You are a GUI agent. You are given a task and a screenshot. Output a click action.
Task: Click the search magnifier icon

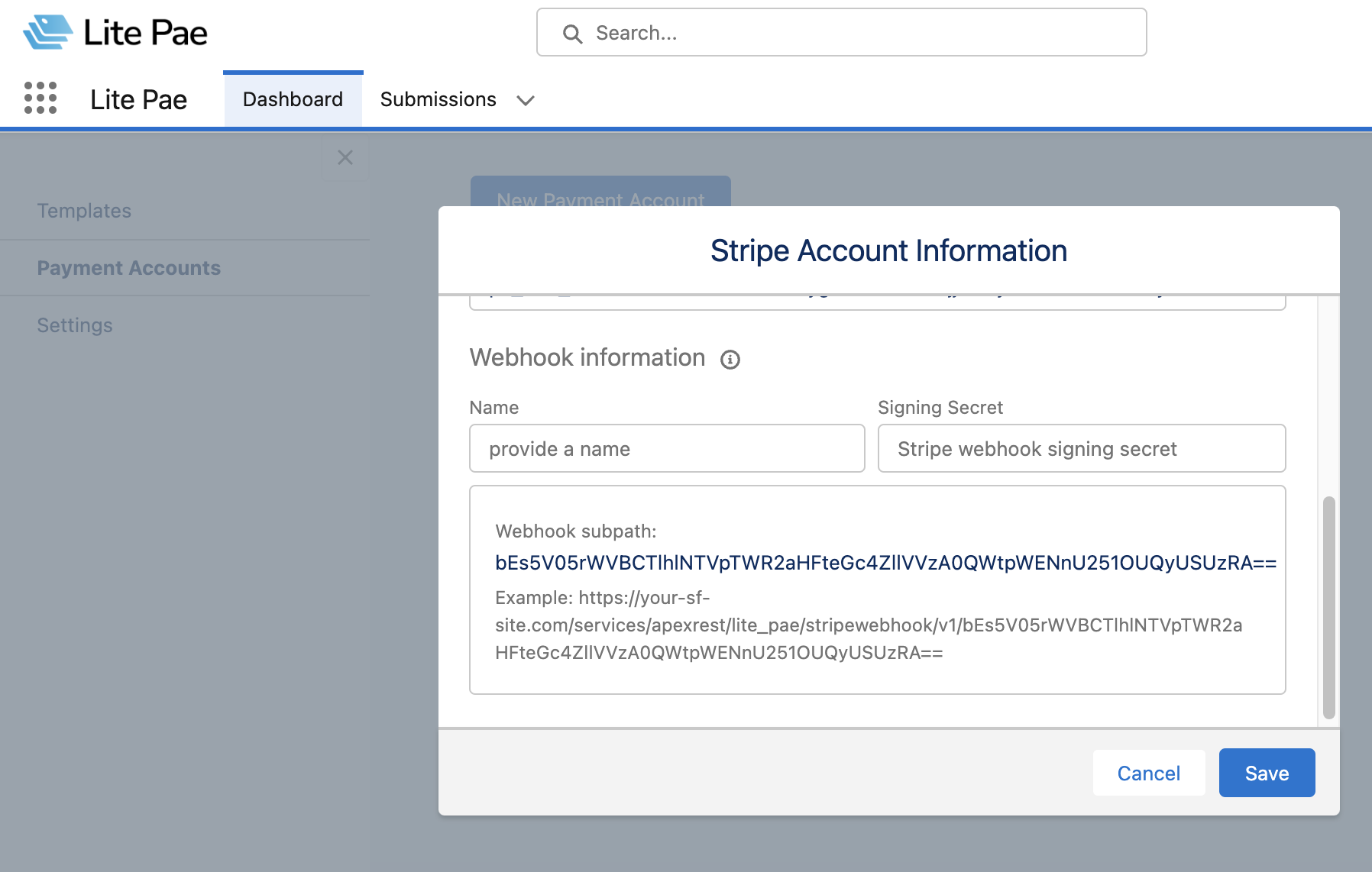tap(572, 34)
